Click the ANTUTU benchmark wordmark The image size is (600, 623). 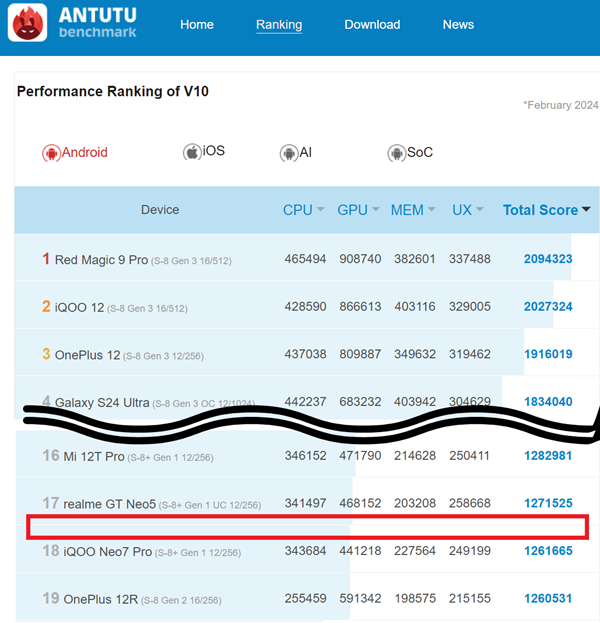click(x=98, y=23)
